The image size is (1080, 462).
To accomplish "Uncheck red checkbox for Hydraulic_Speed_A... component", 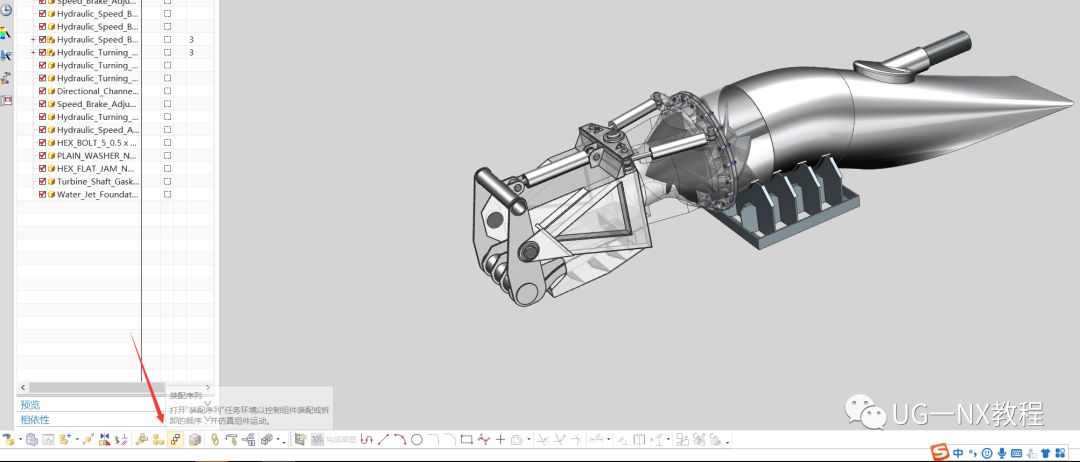I will tap(43, 129).
